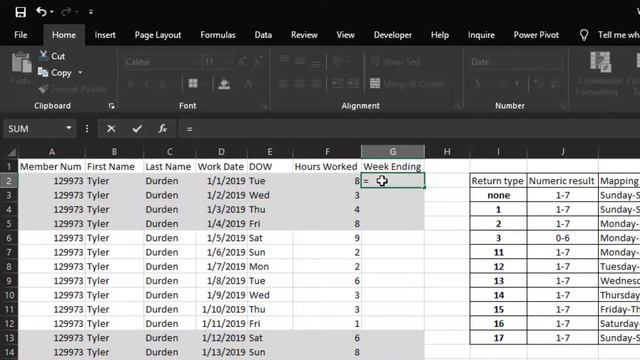Click the Paste clipboard icon
Image resolution: width=640 pixels, height=360 pixels.
coord(21,63)
